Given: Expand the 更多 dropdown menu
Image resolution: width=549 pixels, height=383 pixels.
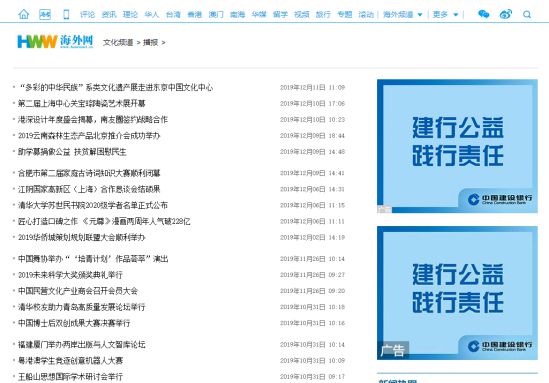Looking at the screenshot, I should pyautogui.click(x=445, y=15).
